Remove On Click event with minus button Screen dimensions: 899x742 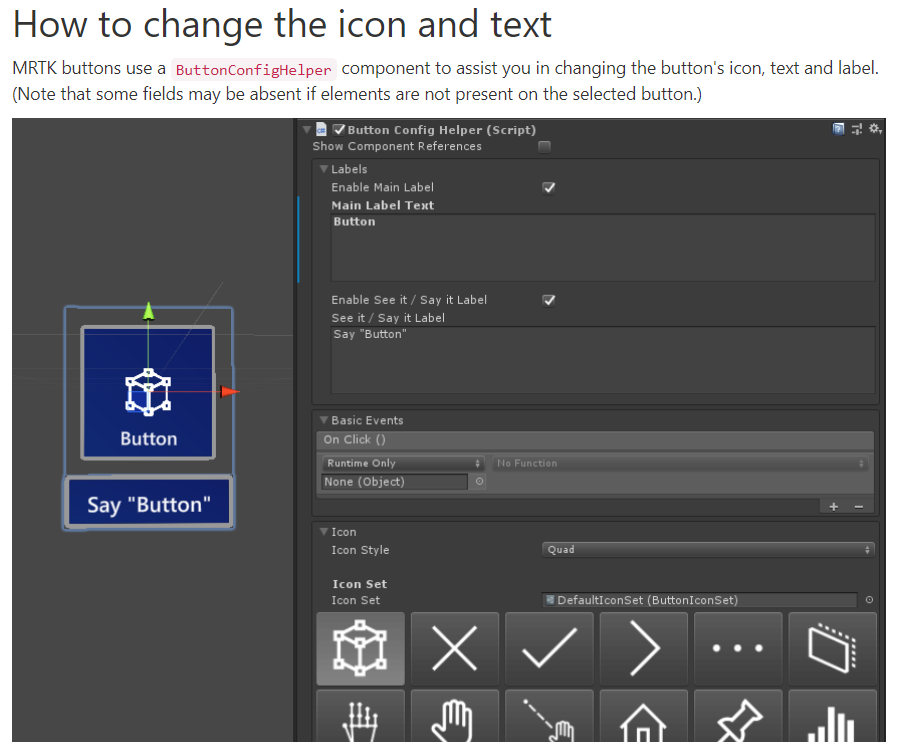[859, 506]
